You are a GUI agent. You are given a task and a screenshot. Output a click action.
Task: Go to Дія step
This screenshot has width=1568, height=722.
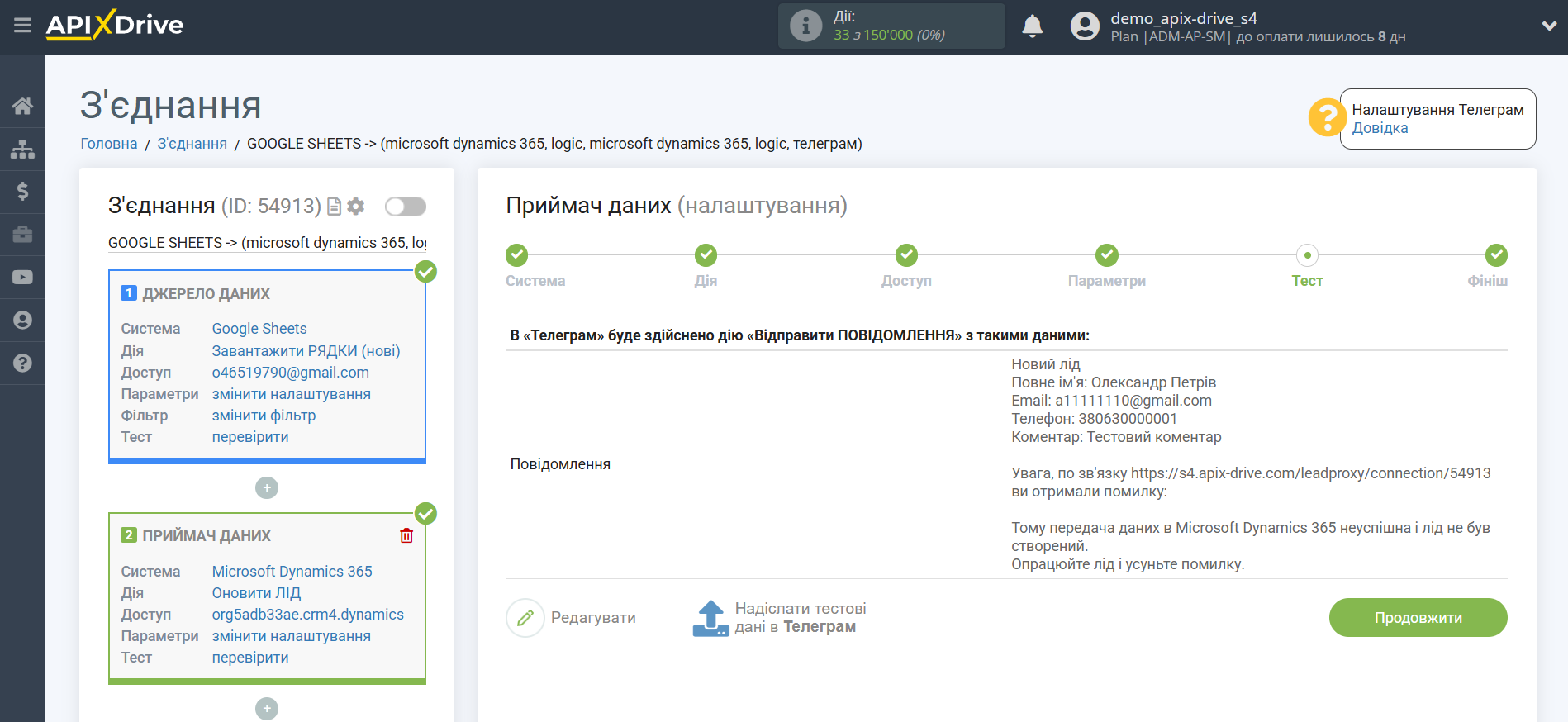[706, 255]
